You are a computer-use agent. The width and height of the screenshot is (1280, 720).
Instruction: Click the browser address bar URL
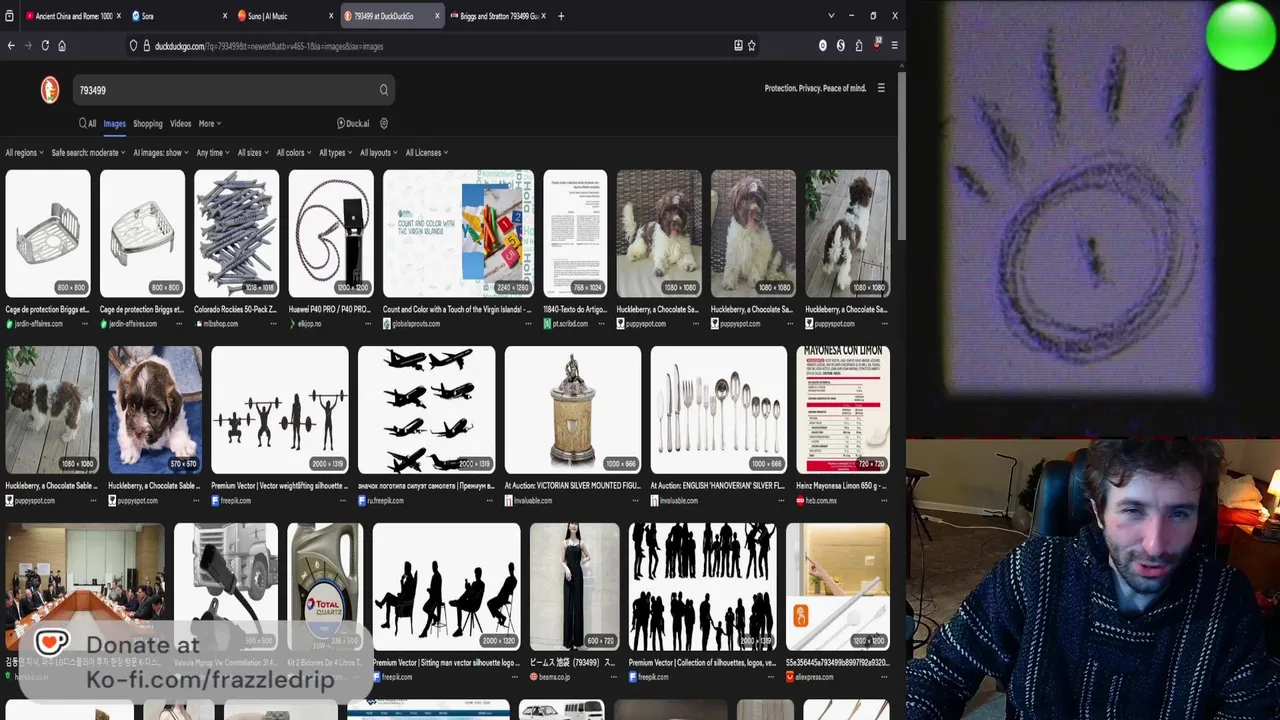coord(269,46)
